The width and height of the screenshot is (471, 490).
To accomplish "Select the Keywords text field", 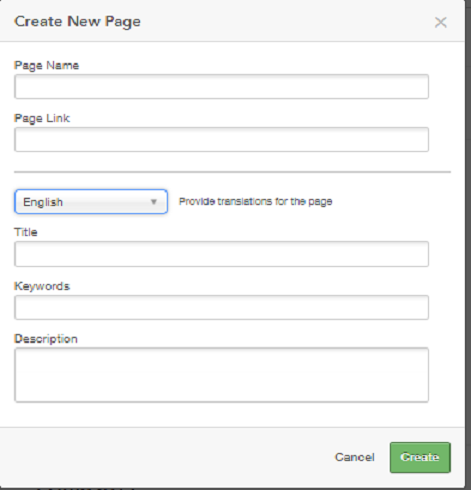I will tap(221, 307).
